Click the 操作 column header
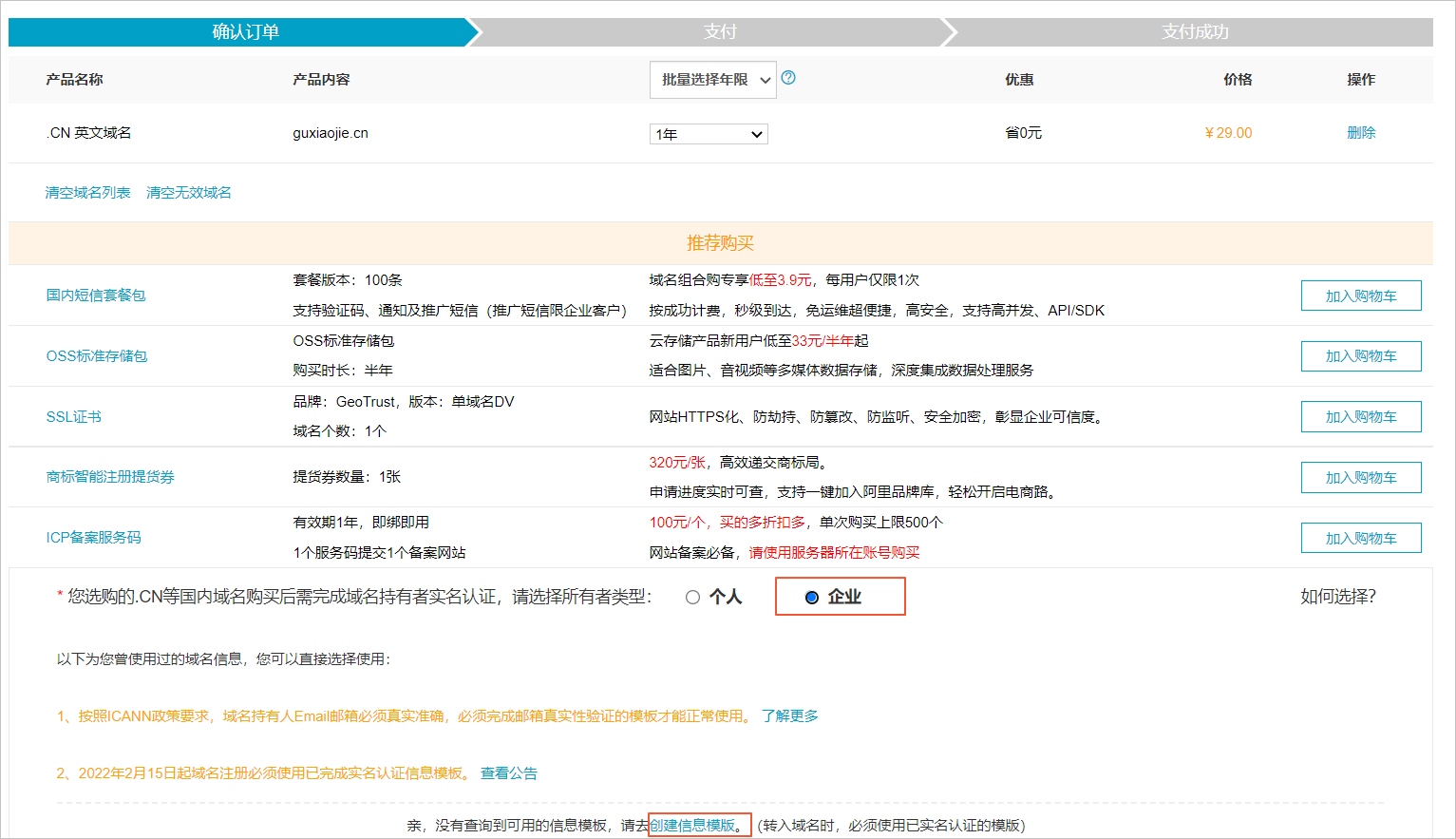The width and height of the screenshot is (1456, 839). [x=1361, y=80]
